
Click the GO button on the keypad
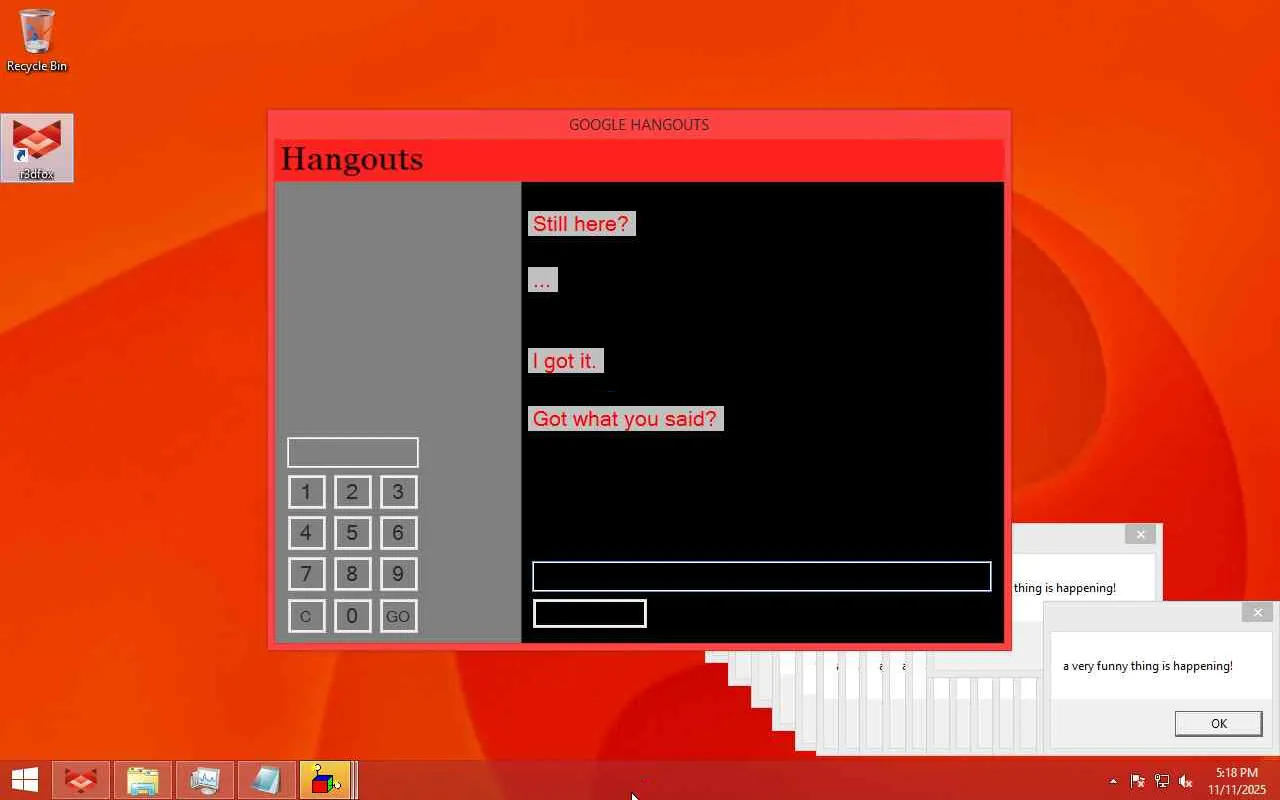pos(398,616)
